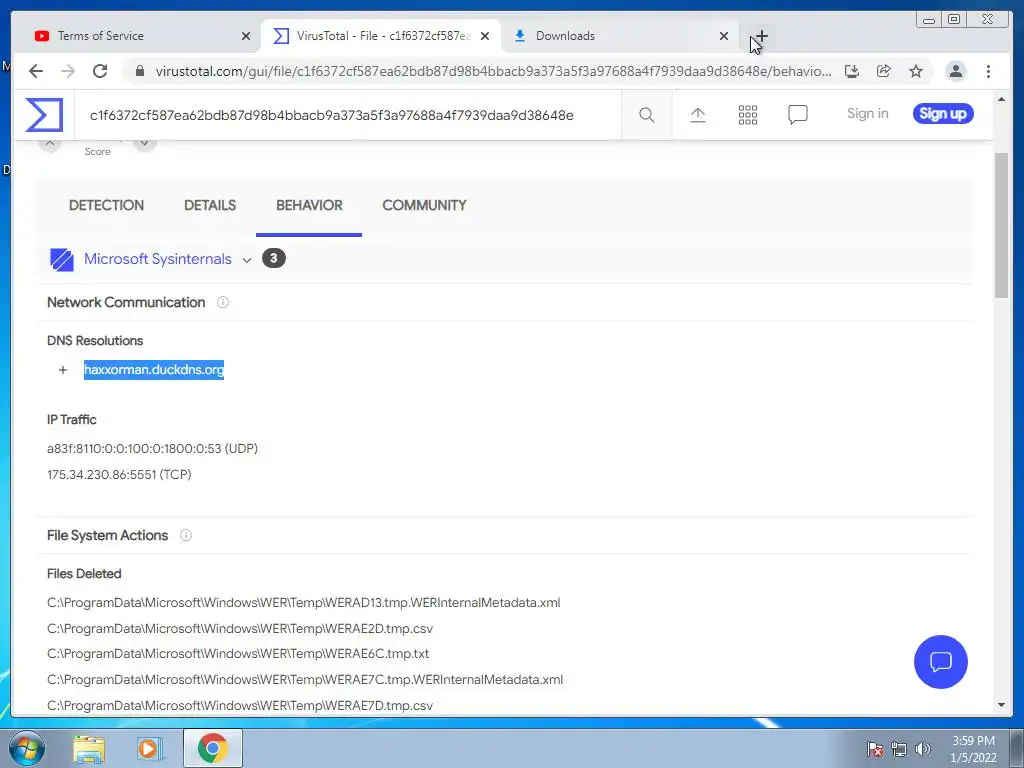The image size is (1024, 768).
Task: Open the Chrome profile avatar icon
Action: [x=955, y=71]
